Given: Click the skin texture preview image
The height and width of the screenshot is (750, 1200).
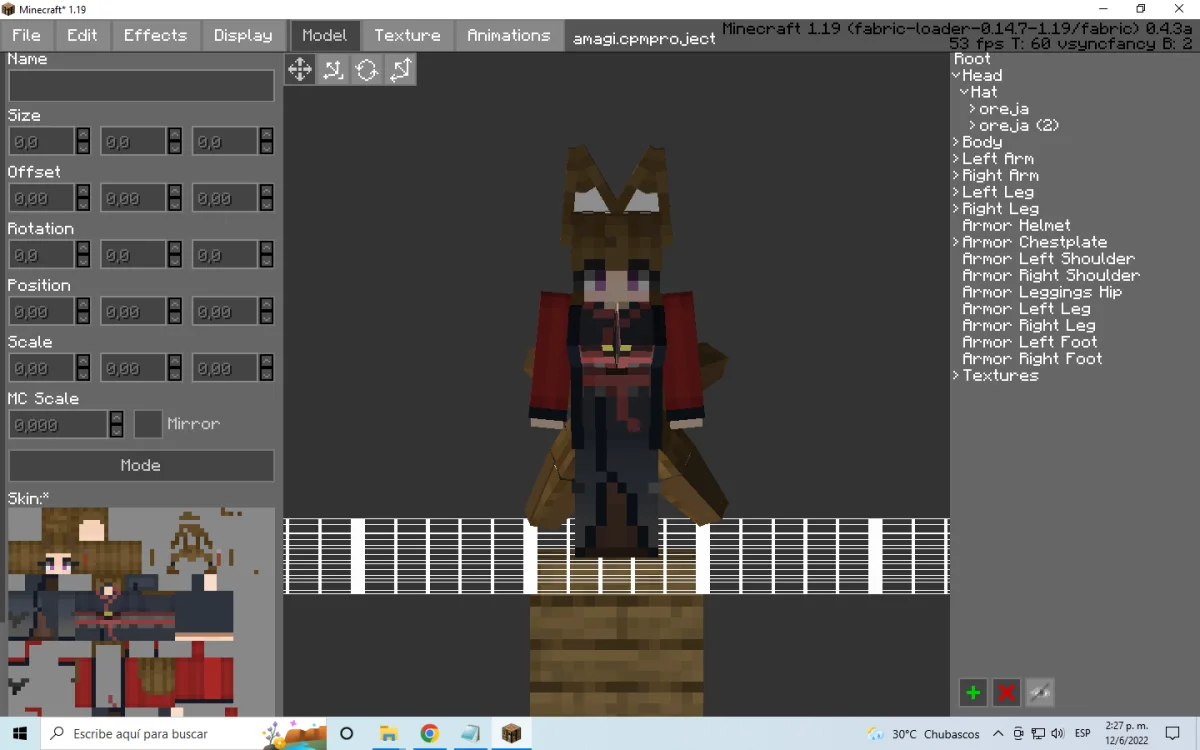Looking at the screenshot, I should click(141, 612).
